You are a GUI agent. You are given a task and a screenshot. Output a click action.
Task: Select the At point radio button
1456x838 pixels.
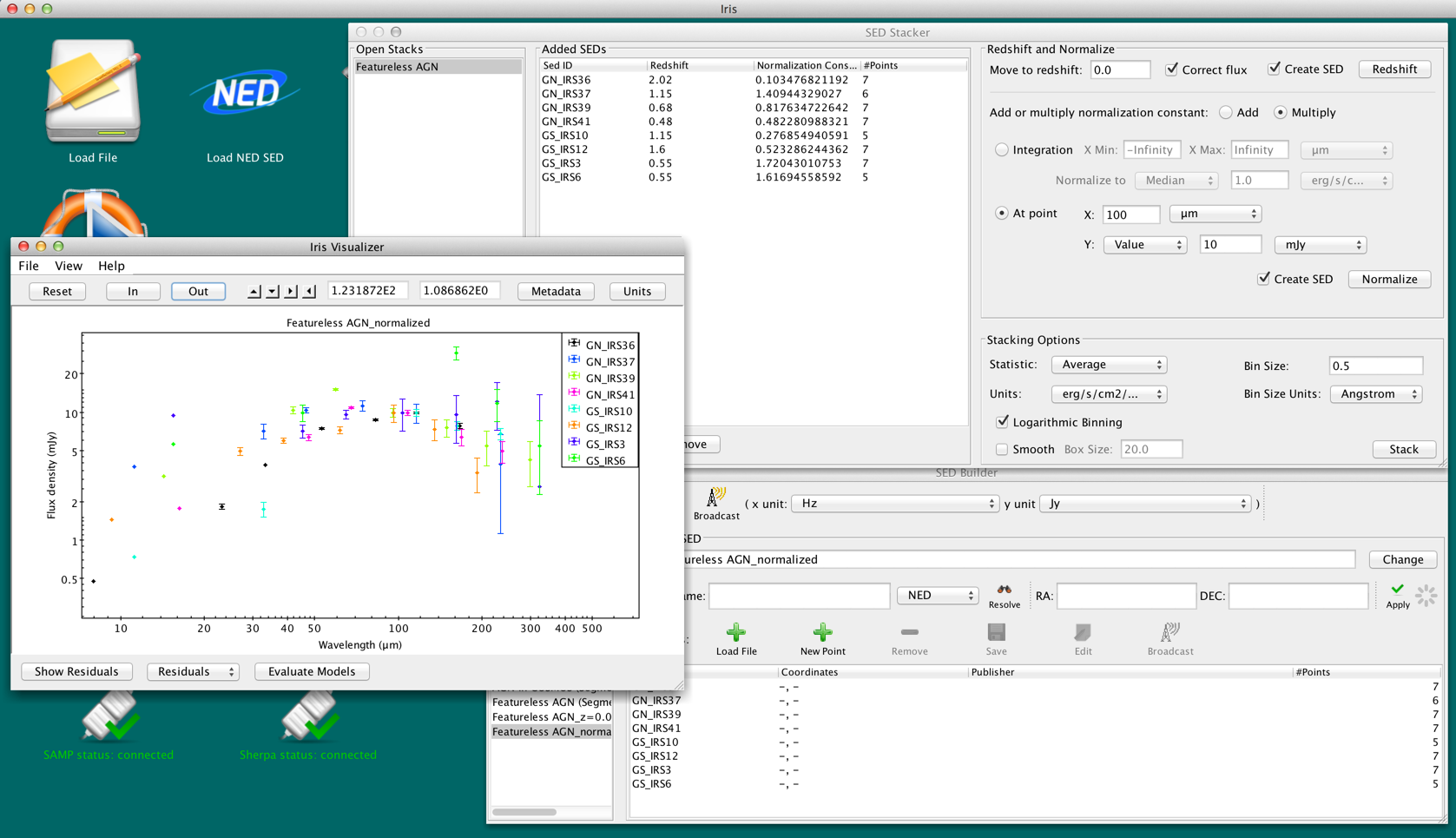coord(1002,214)
